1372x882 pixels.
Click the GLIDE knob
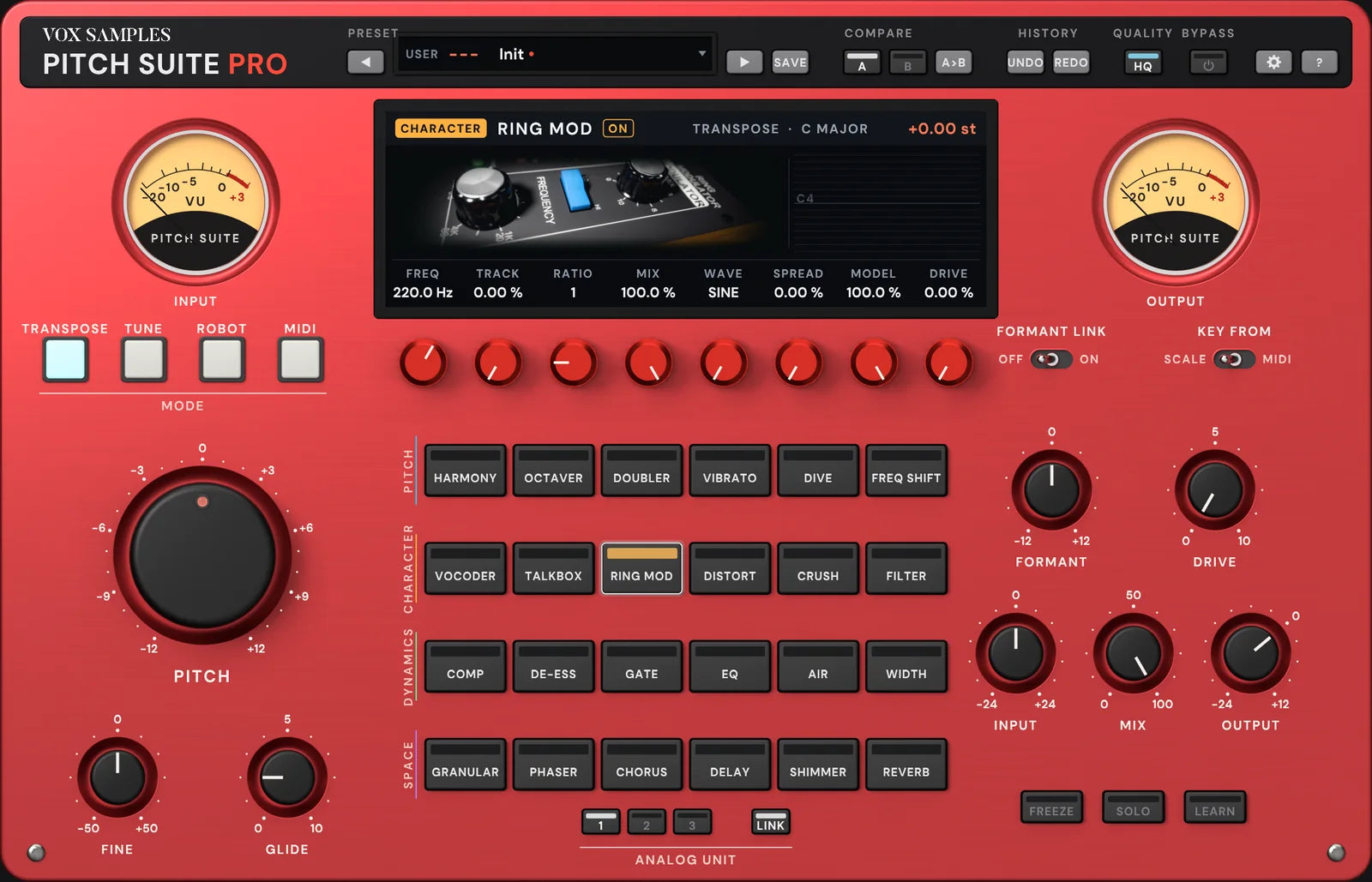click(286, 777)
